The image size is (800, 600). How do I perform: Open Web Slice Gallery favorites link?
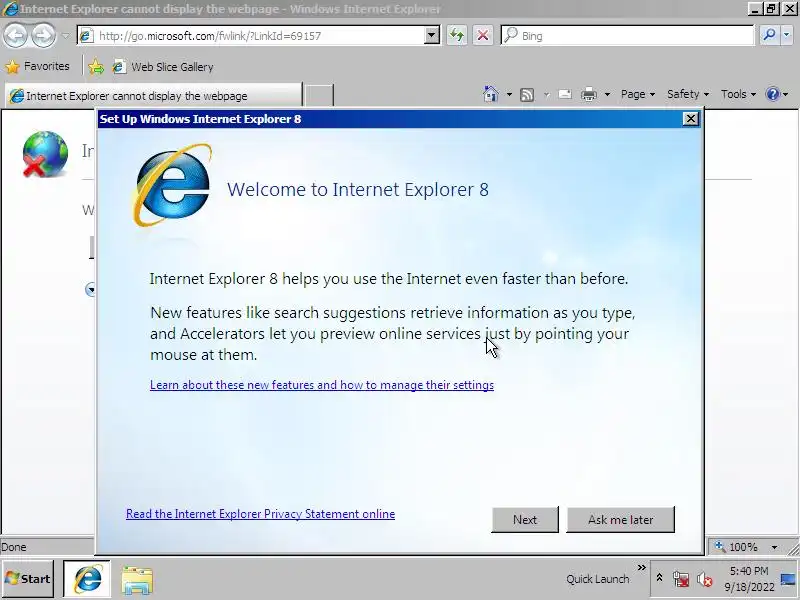163,67
